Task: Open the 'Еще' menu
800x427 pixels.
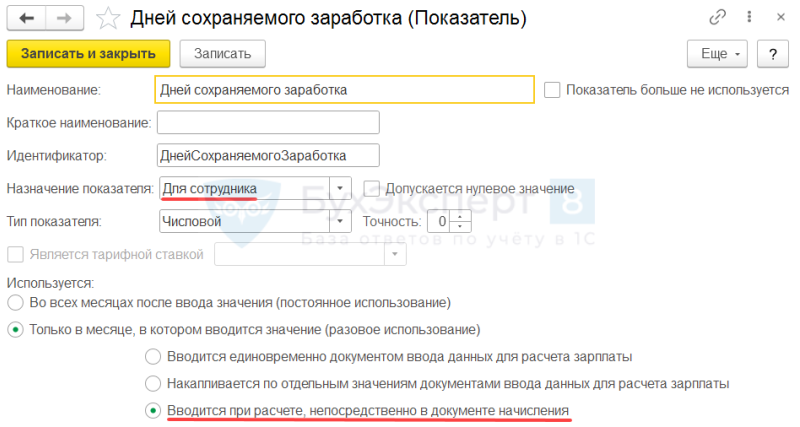Action: point(717,54)
